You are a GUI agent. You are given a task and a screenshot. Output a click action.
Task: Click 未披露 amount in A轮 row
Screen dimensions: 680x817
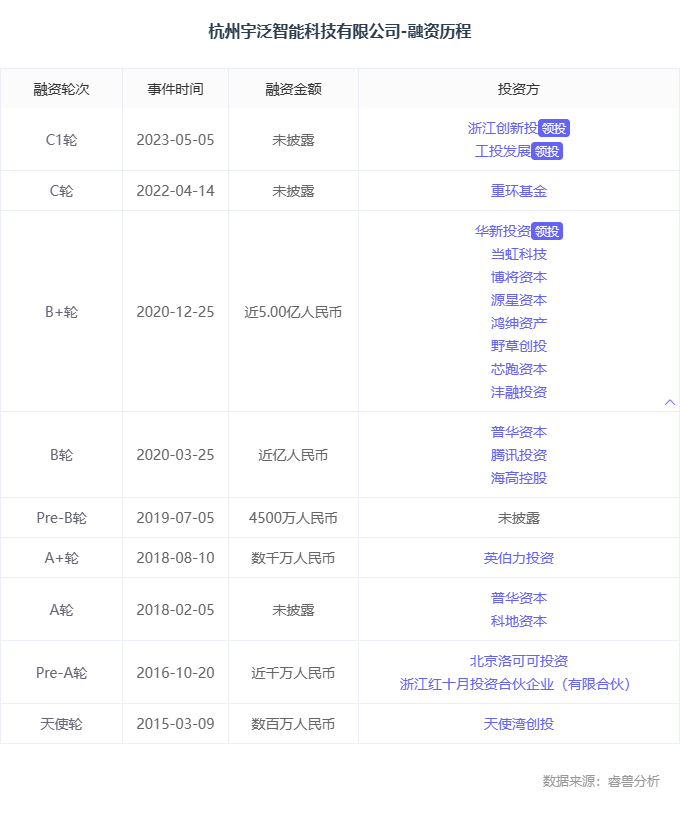click(293, 610)
